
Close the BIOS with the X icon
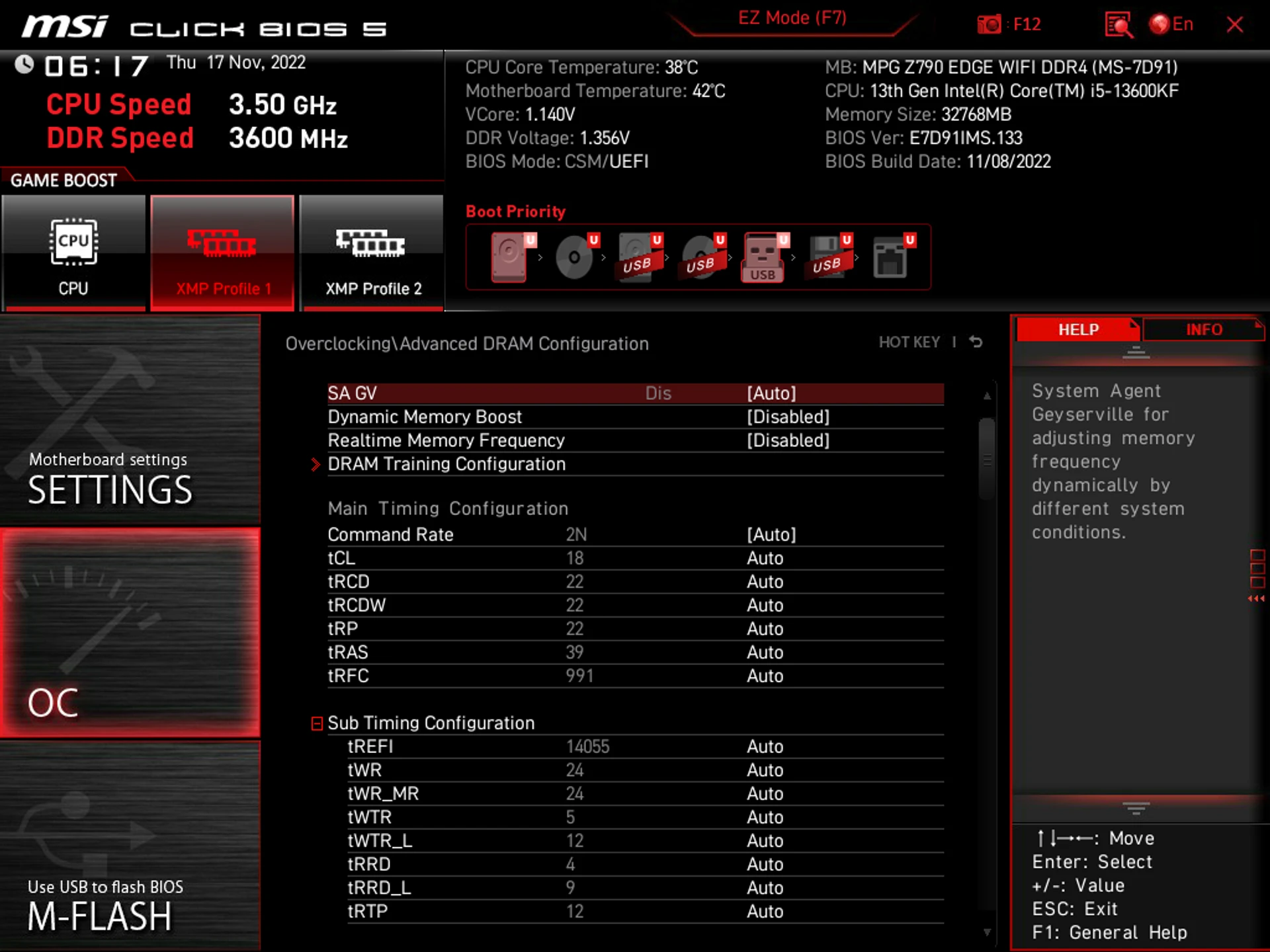pyautogui.click(x=1234, y=25)
